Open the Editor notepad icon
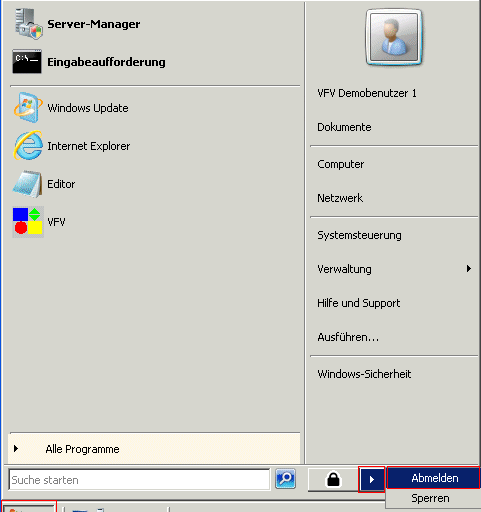Viewport: 481px width, 512px height. click(x=28, y=184)
